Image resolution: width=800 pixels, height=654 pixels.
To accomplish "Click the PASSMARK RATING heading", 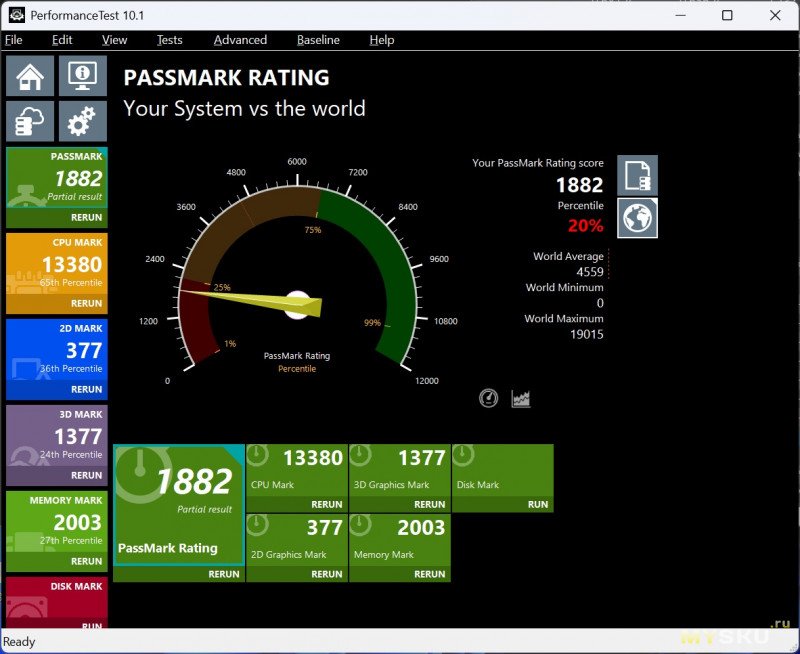I will [227, 78].
